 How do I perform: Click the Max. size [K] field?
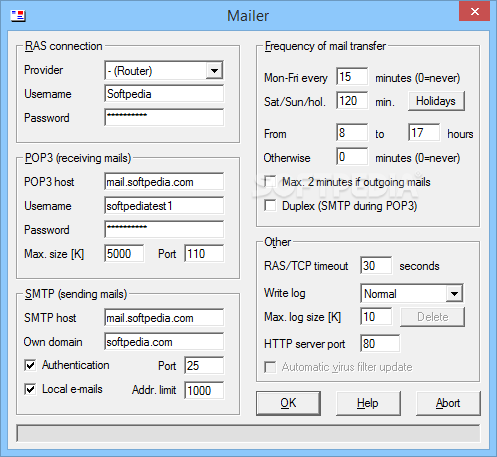(x=124, y=254)
